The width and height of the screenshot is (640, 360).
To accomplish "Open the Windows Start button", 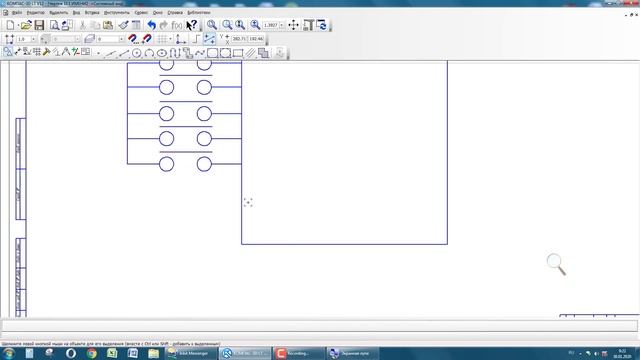I will (9, 353).
